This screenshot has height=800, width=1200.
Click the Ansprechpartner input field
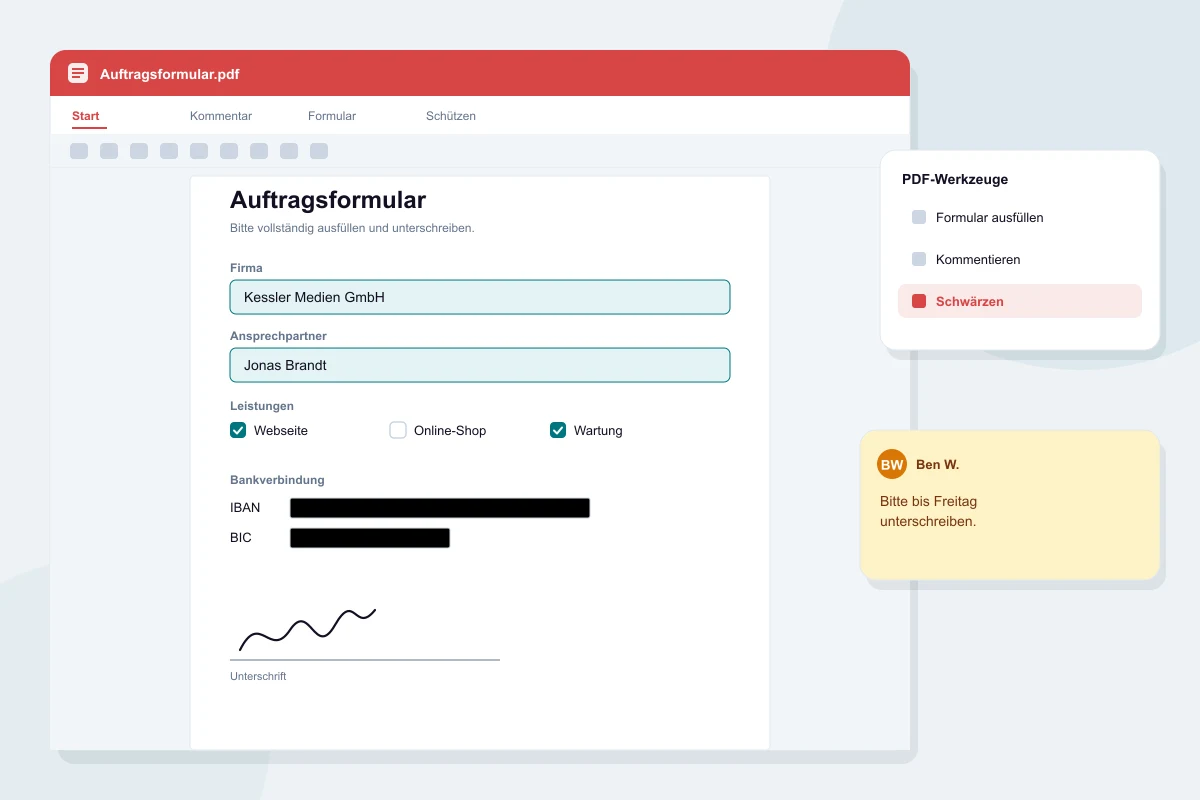[480, 365]
